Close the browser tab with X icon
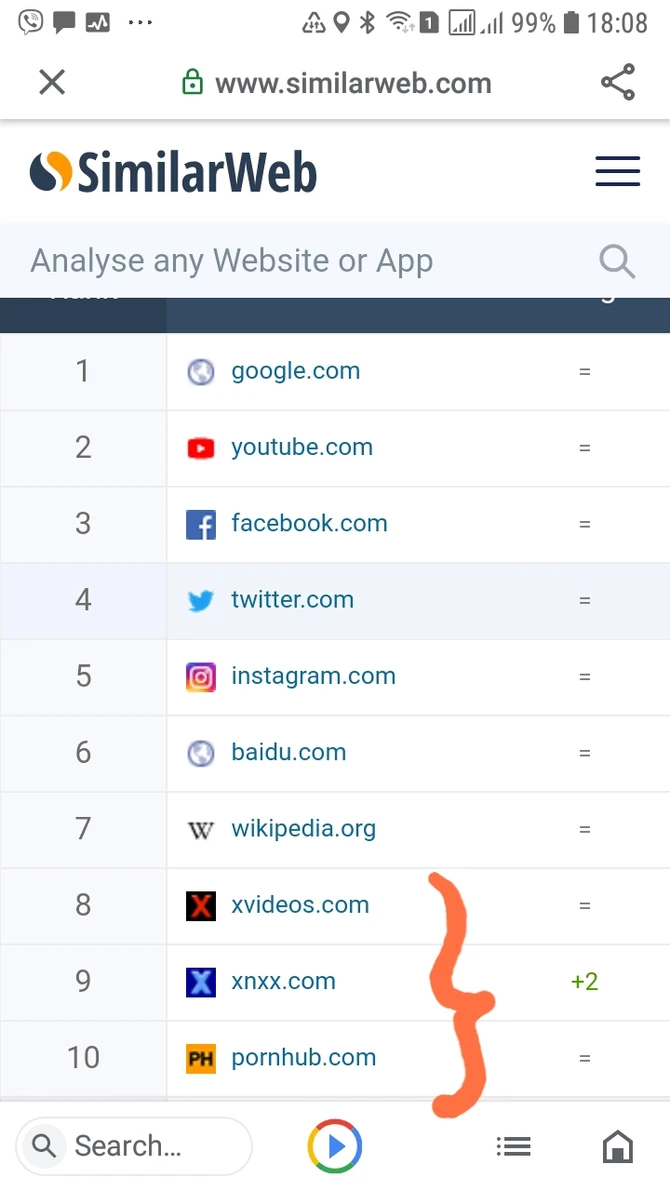Image resolution: width=670 pixels, height=1191 pixels. (x=52, y=82)
